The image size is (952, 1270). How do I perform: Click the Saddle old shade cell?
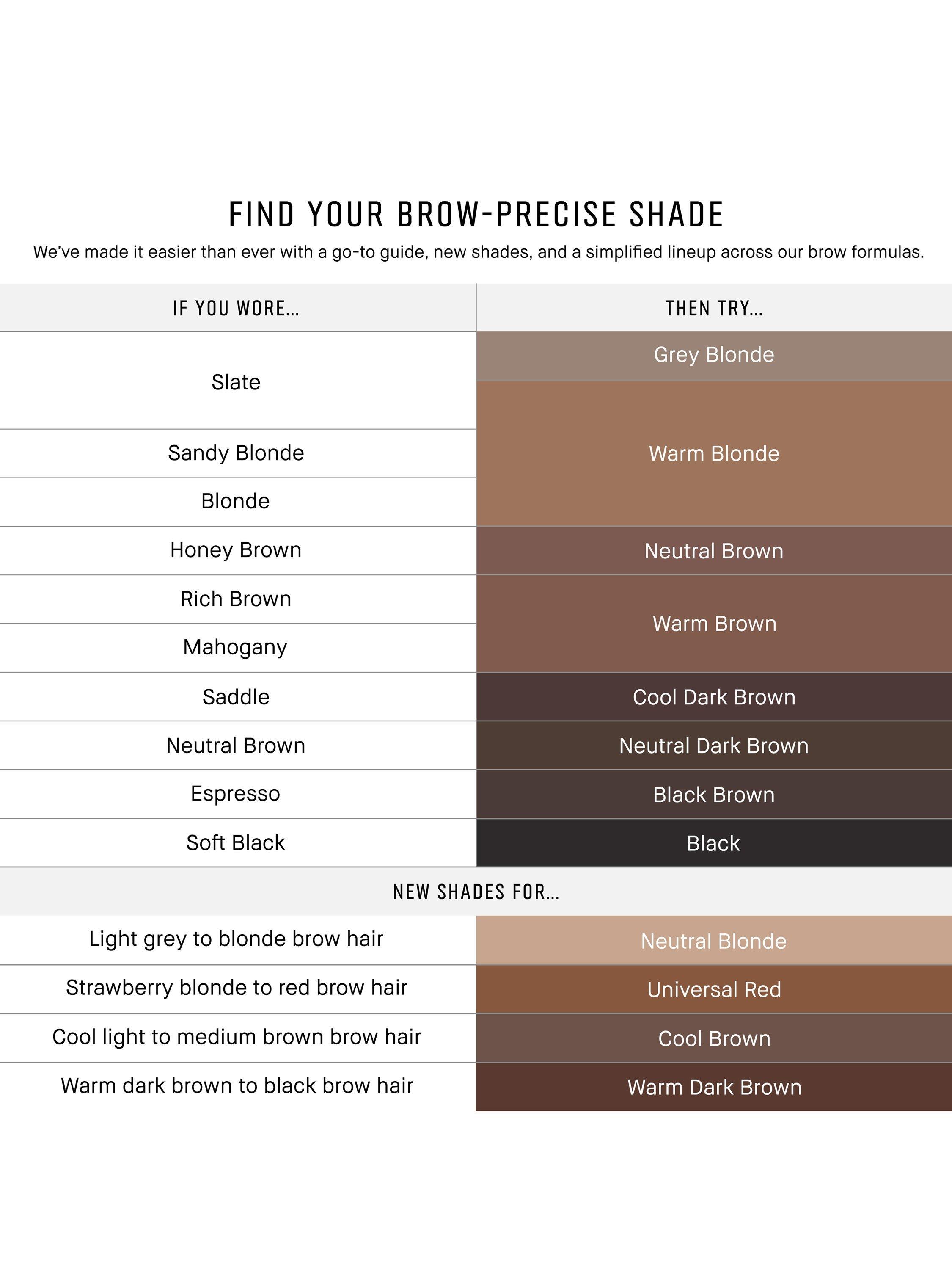coord(236,696)
